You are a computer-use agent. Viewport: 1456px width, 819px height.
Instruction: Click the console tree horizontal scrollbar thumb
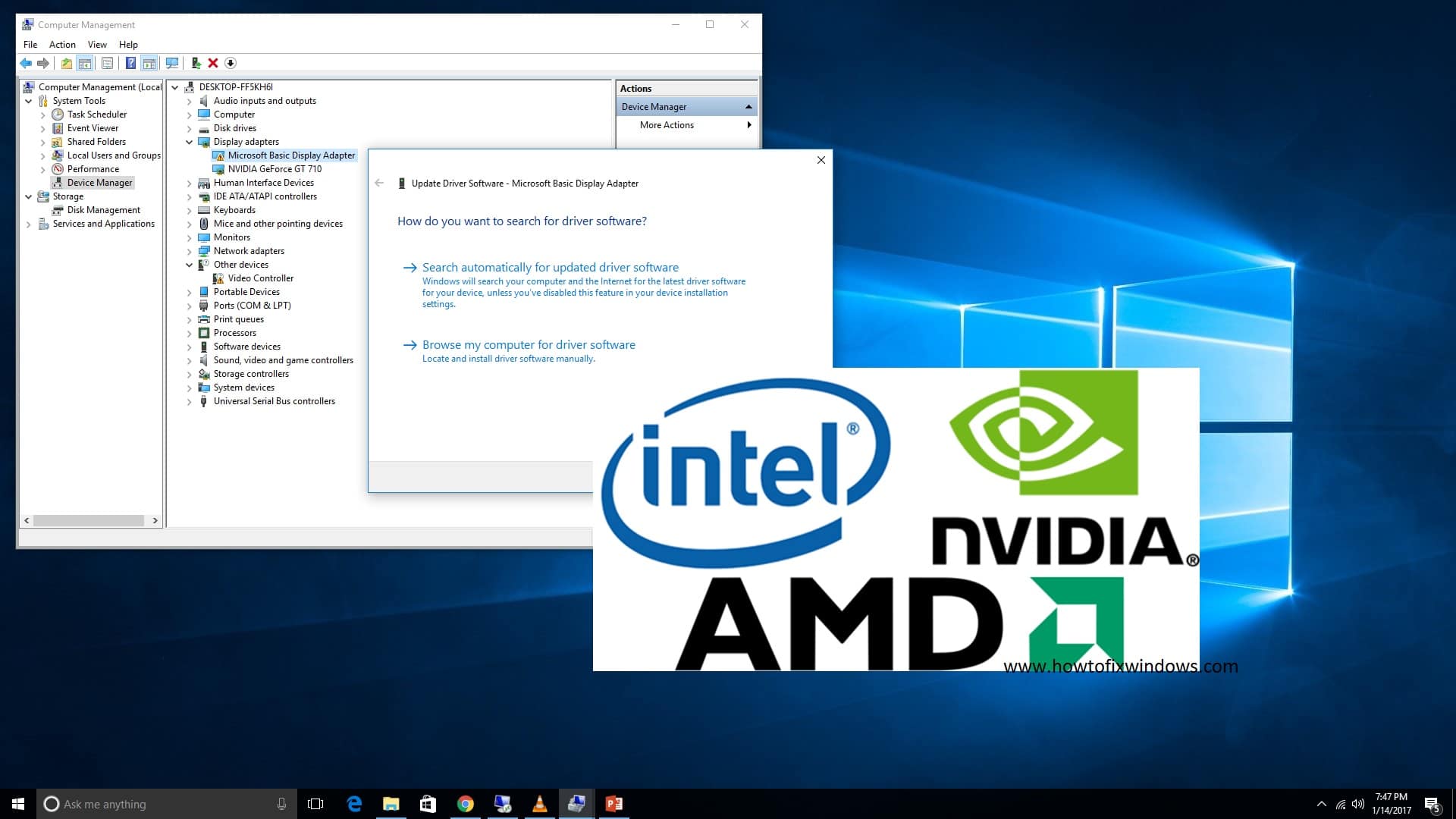88,520
